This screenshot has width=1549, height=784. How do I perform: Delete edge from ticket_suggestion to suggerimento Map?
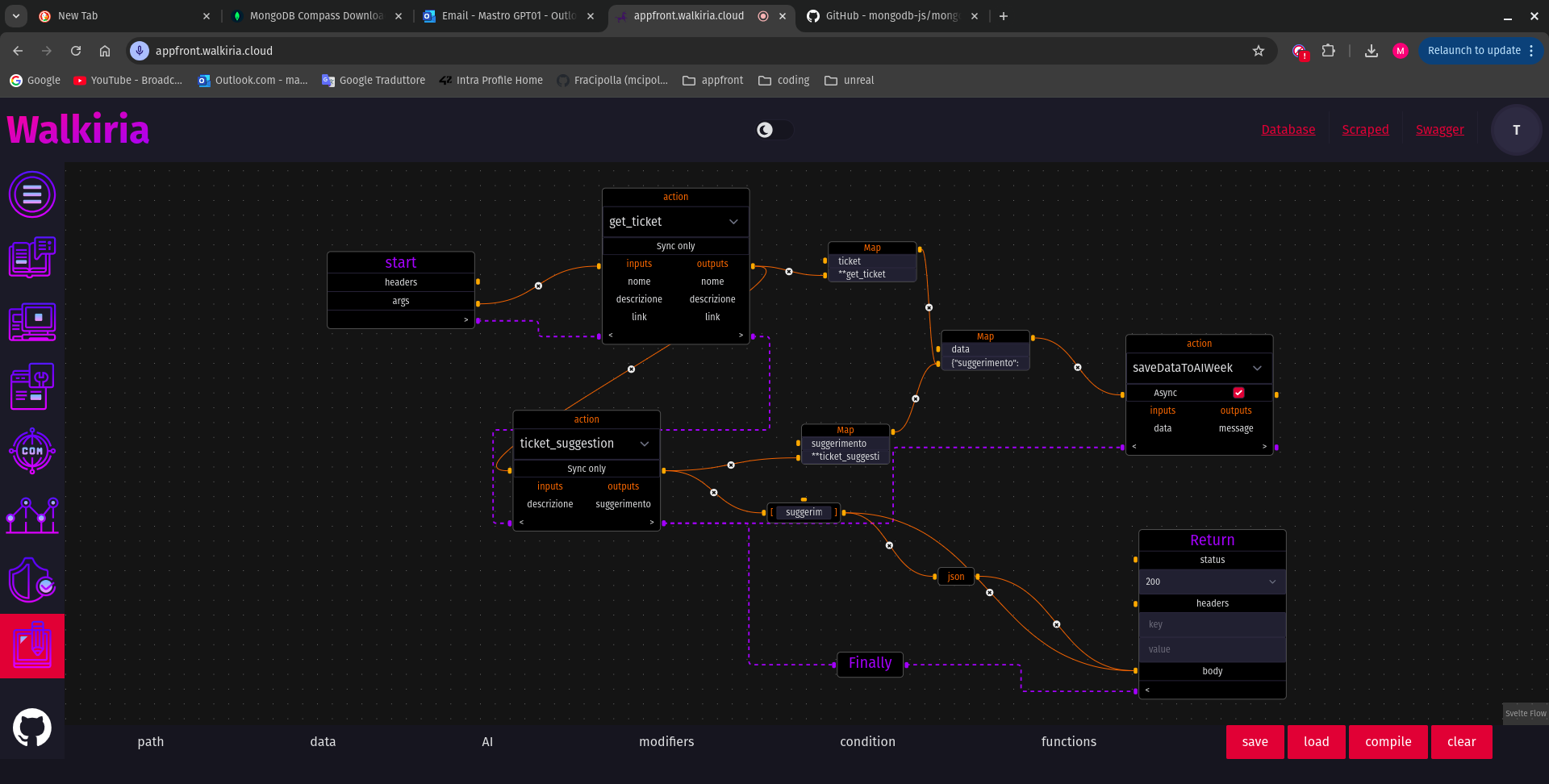coord(731,465)
